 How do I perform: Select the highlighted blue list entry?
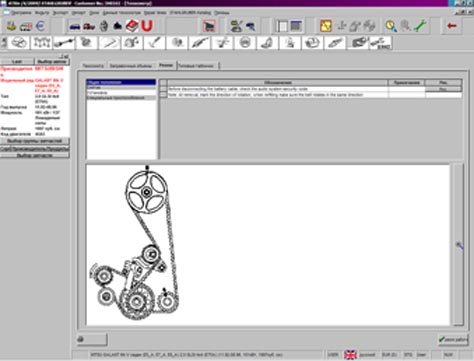(121, 82)
